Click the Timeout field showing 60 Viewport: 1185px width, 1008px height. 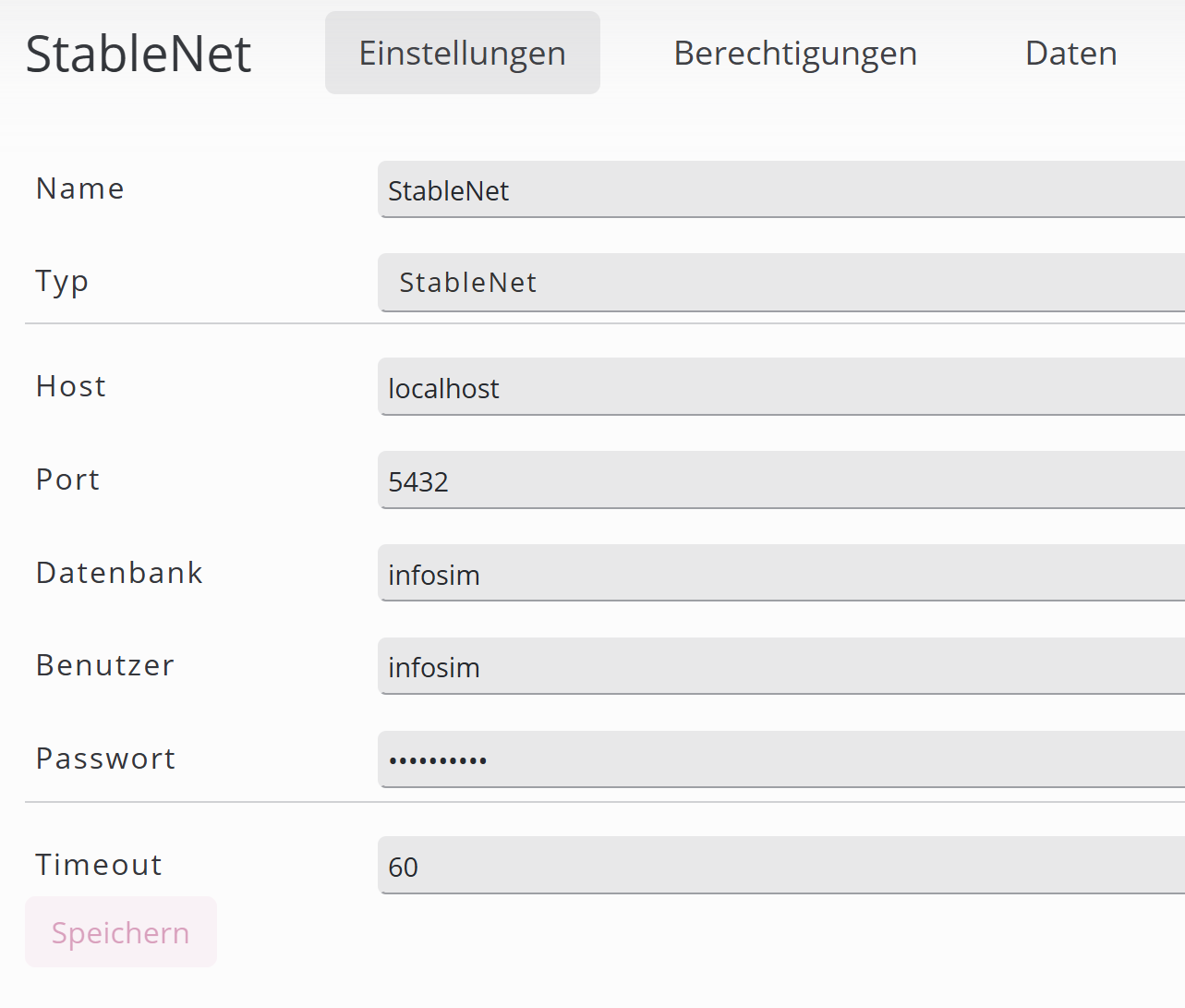[x=781, y=867]
